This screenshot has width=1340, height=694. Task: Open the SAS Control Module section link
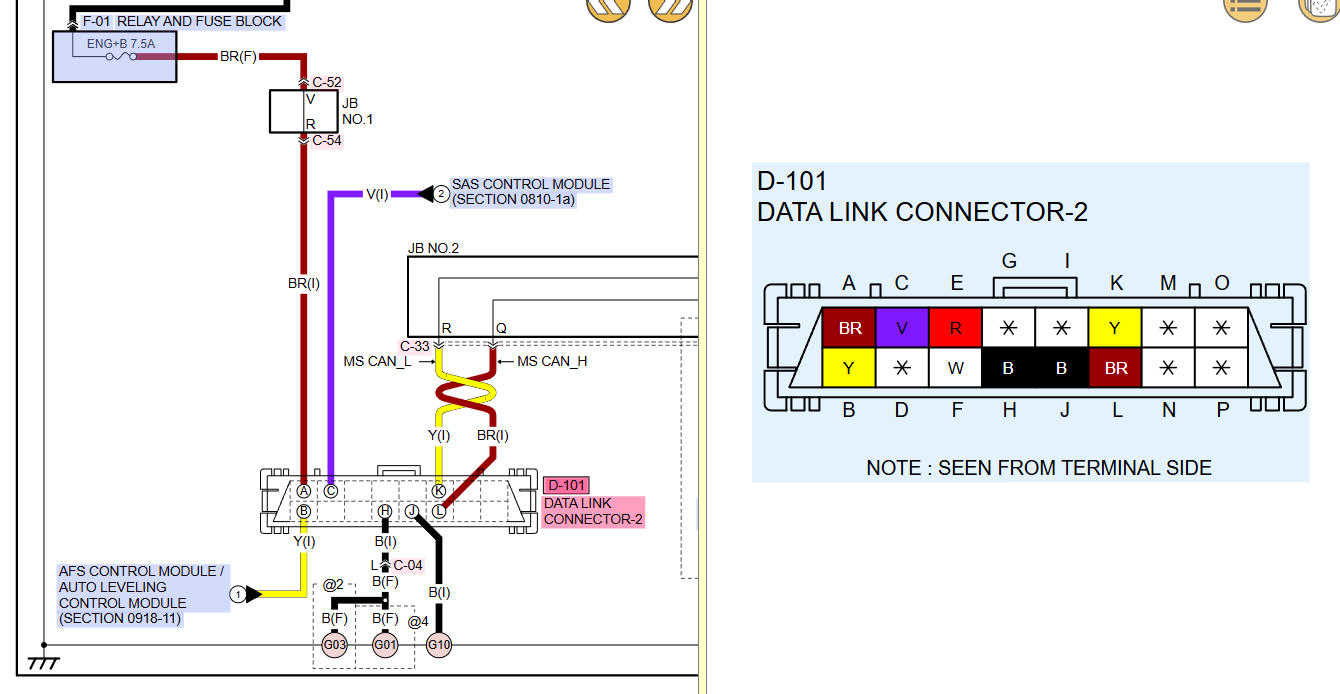(x=530, y=192)
